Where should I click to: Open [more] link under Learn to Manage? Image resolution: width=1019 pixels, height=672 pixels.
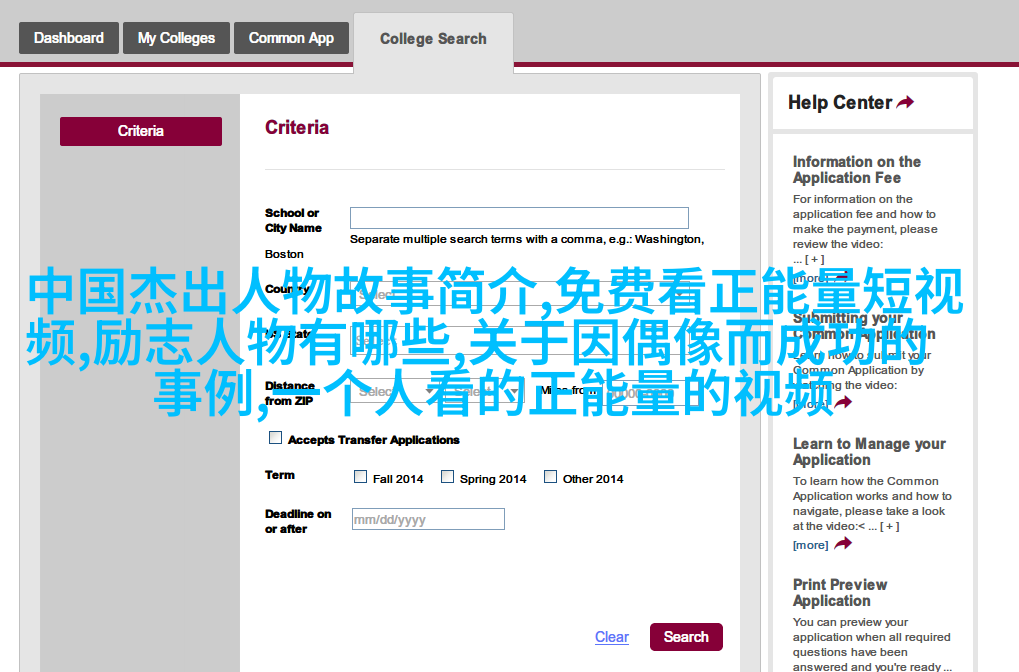pos(810,545)
